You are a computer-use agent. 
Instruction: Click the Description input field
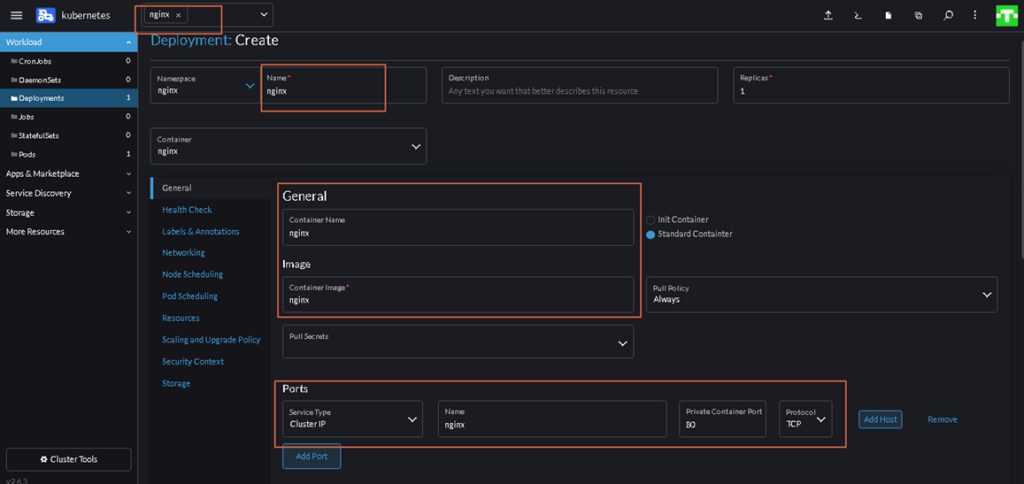pos(580,85)
